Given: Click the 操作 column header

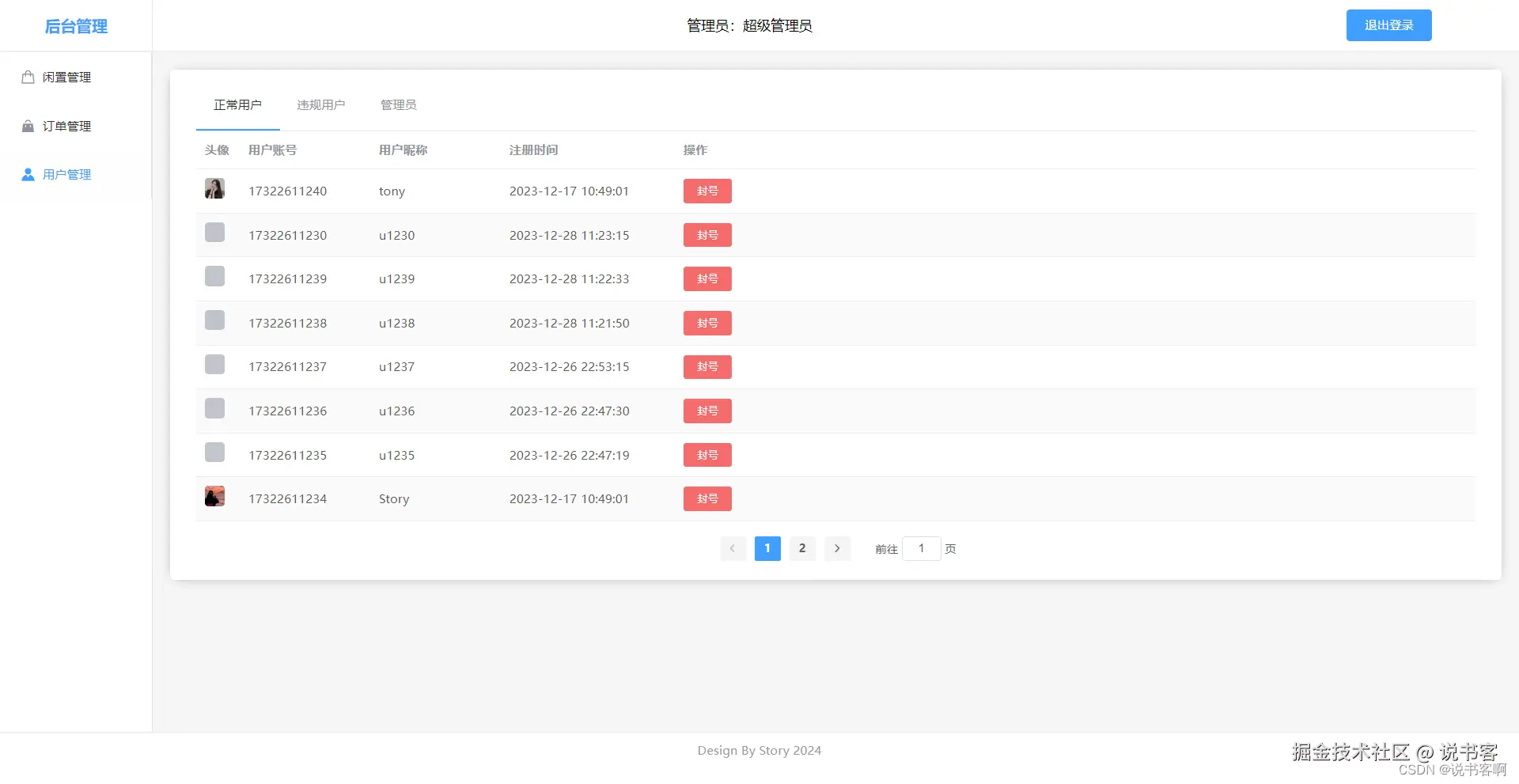Looking at the screenshot, I should (695, 150).
